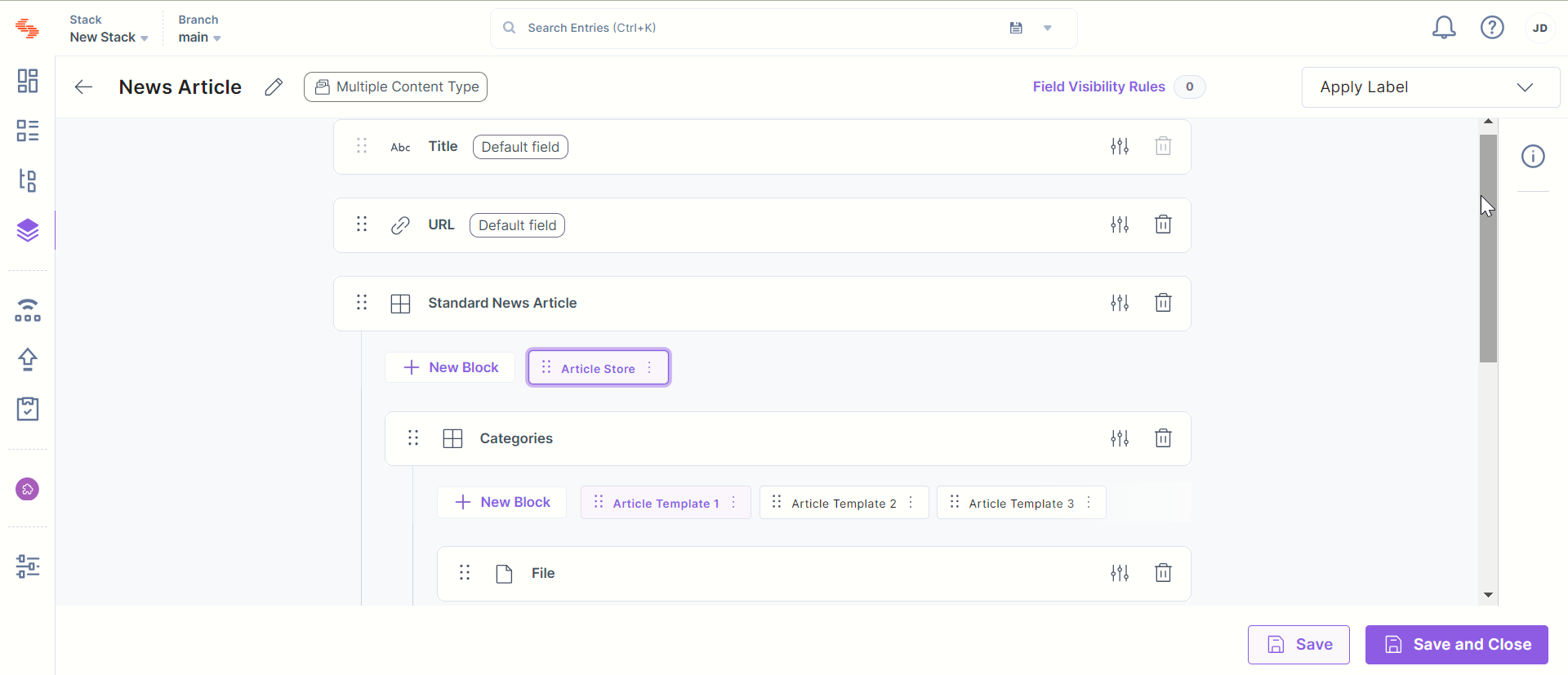Grab the Standard News Article drag handle
This screenshot has height=675, width=1568.
[362, 303]
